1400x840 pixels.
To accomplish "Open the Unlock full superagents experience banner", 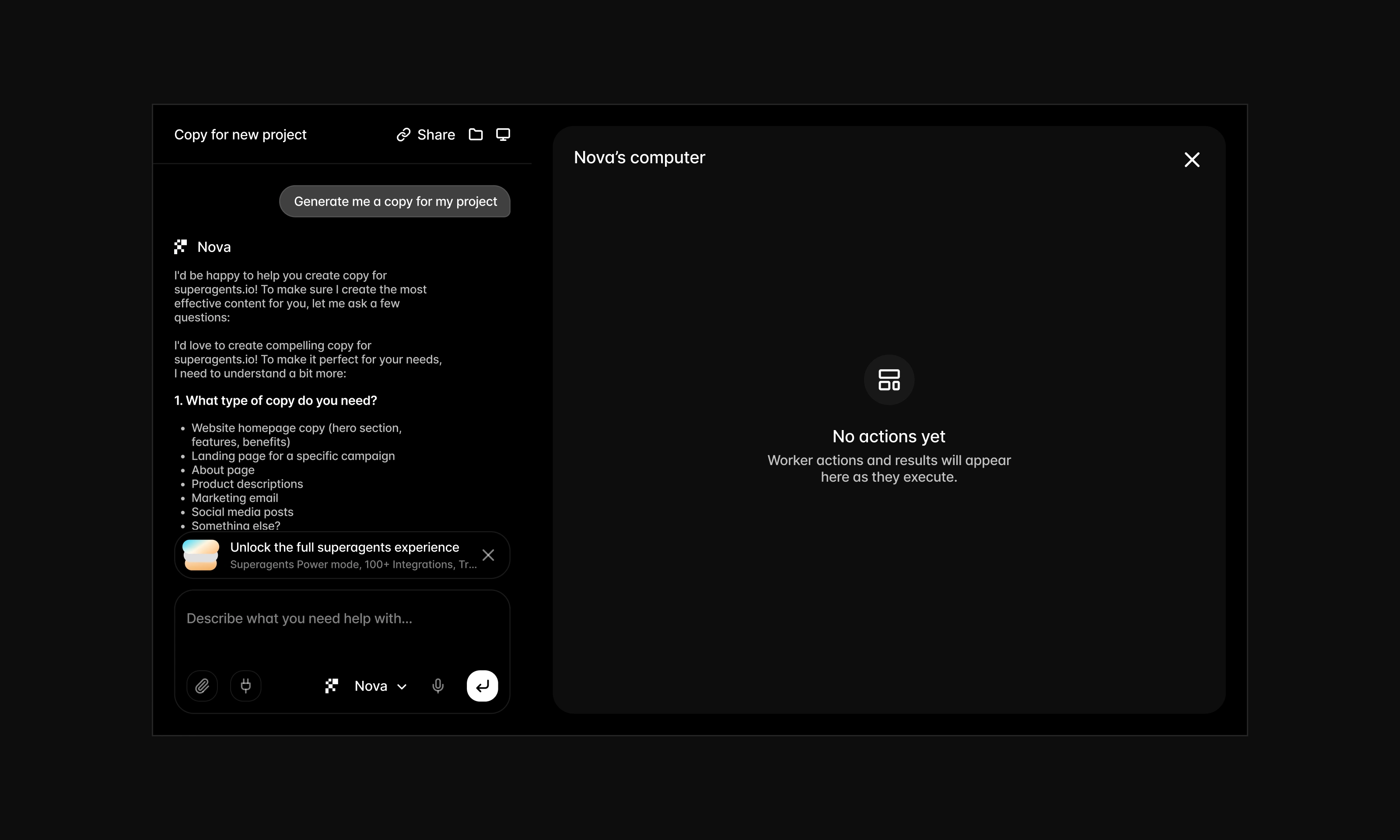I will (x=344, y=548).
